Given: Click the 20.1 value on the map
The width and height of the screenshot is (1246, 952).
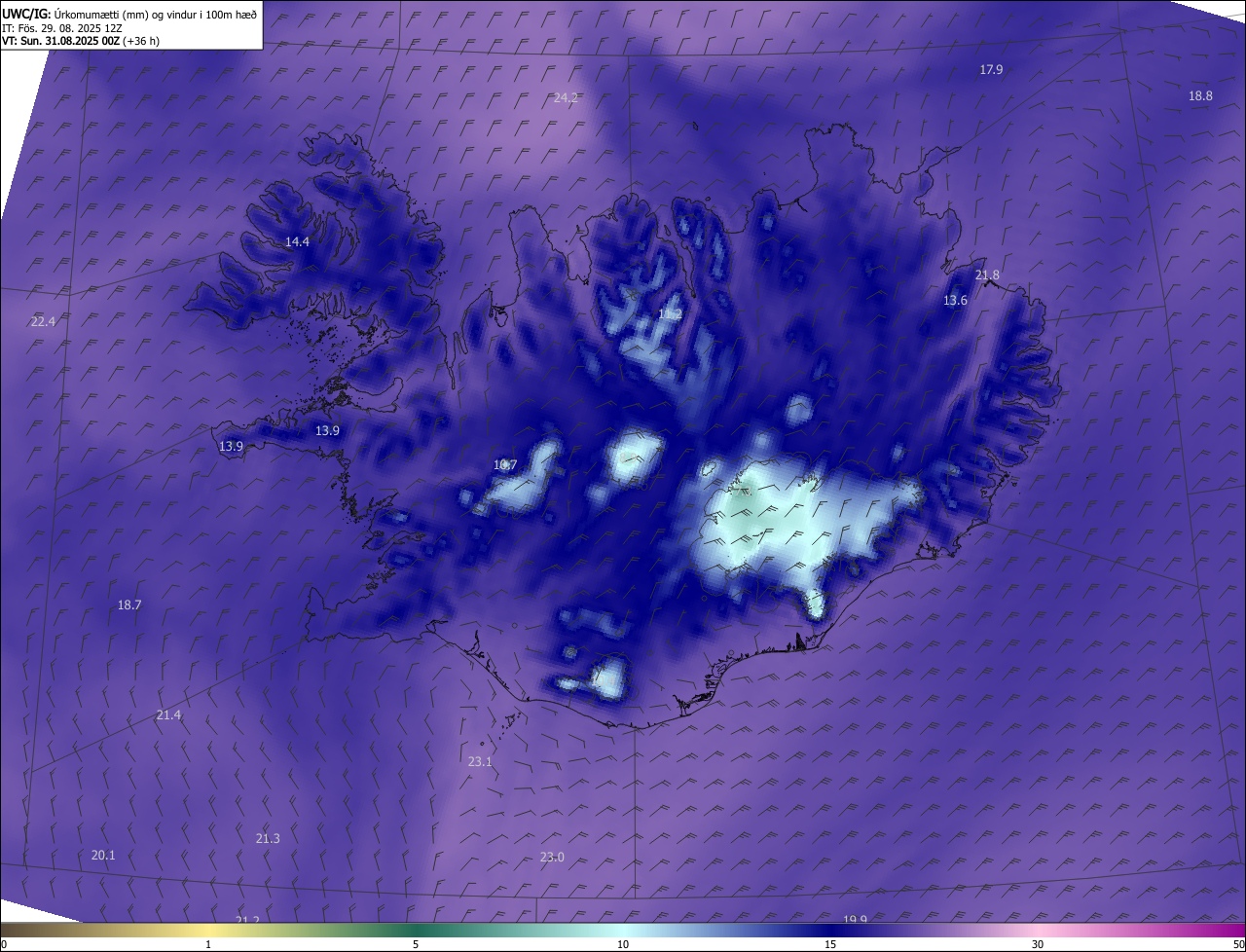Looking at the screenshot, I should pyautogui.click(x=103, y=855).
